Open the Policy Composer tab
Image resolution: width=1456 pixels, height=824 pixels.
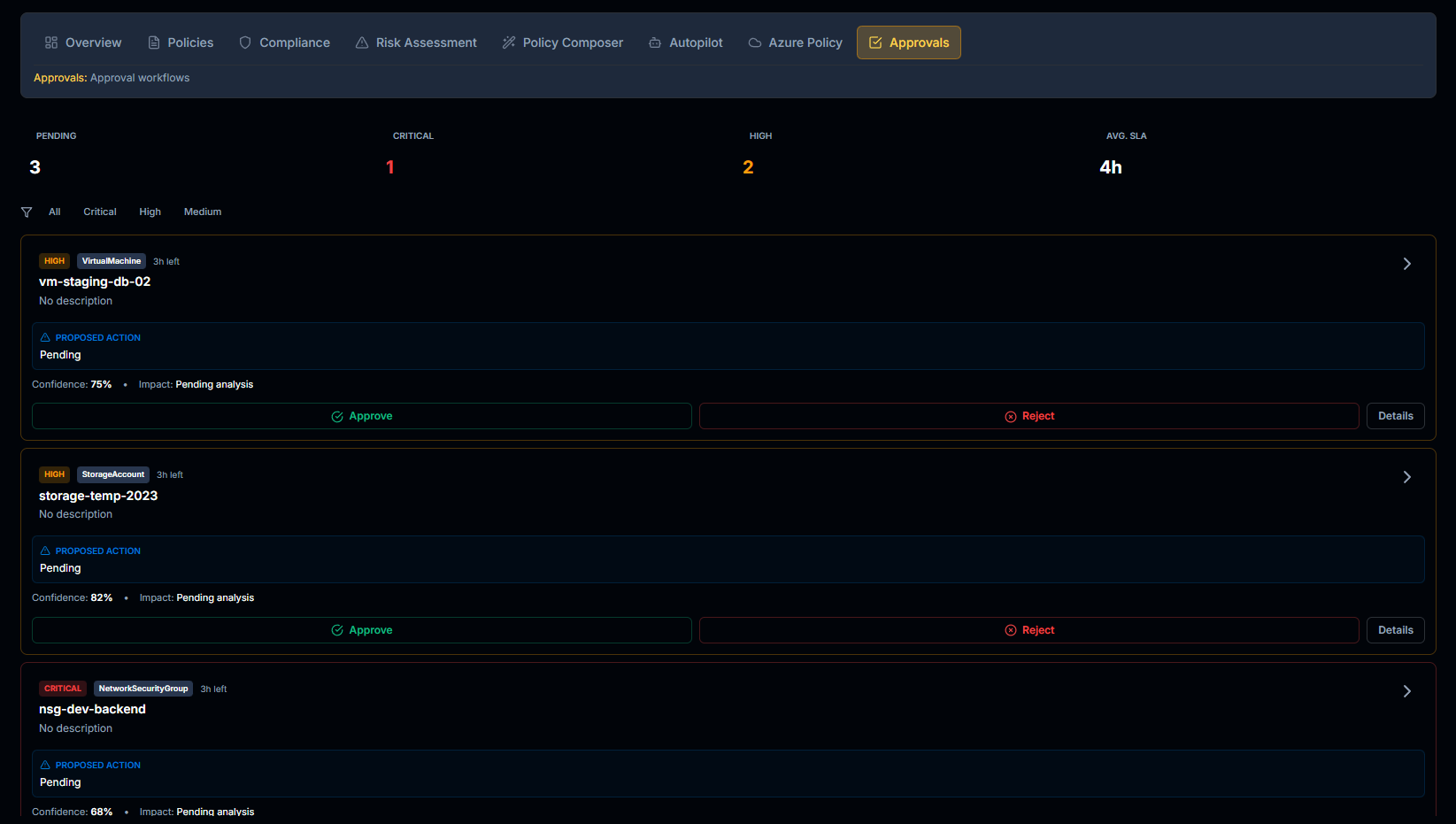(563, 42)
